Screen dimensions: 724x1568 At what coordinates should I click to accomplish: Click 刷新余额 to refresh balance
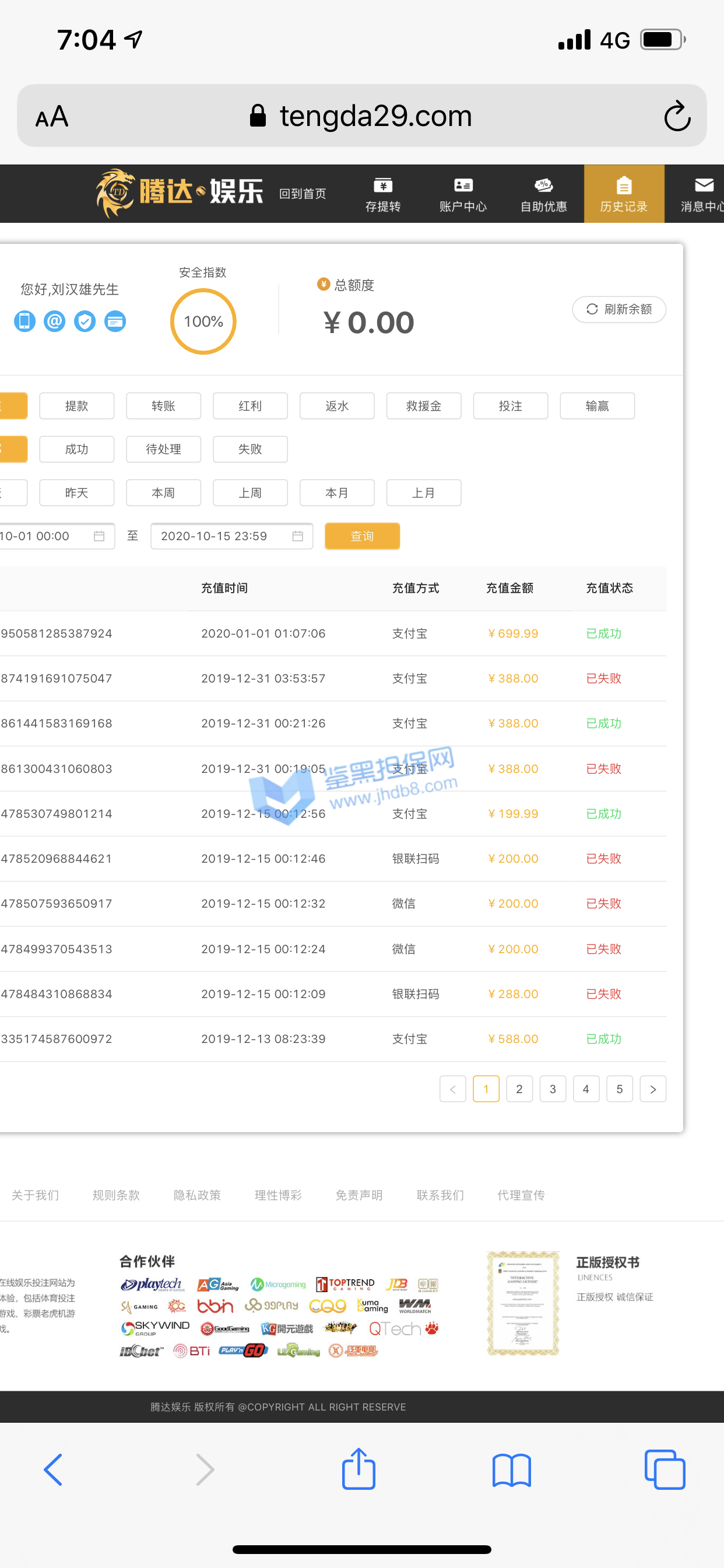click(618, 309)
